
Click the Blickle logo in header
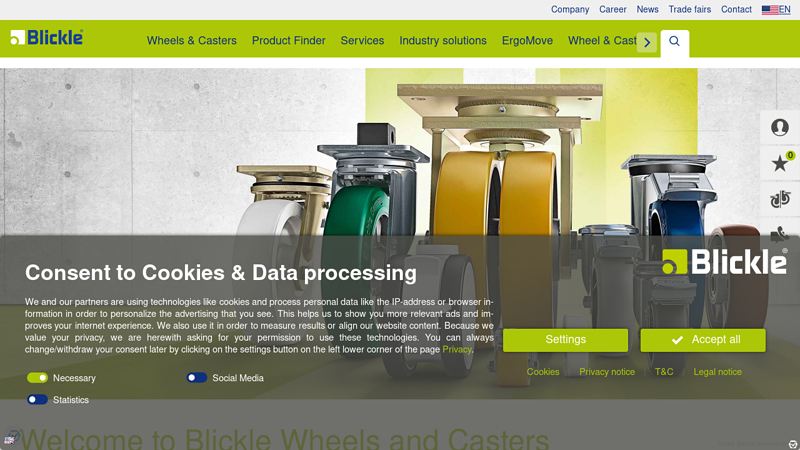(x=46, y=37)
